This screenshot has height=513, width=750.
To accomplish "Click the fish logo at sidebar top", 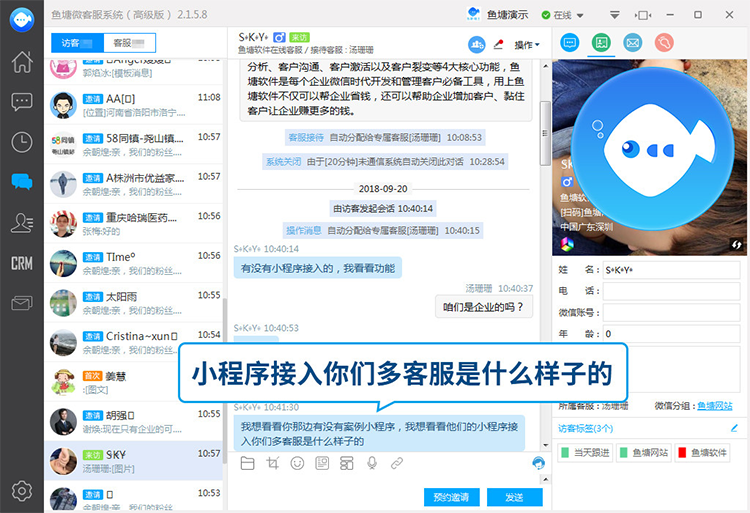I will (x=22, y=20).
